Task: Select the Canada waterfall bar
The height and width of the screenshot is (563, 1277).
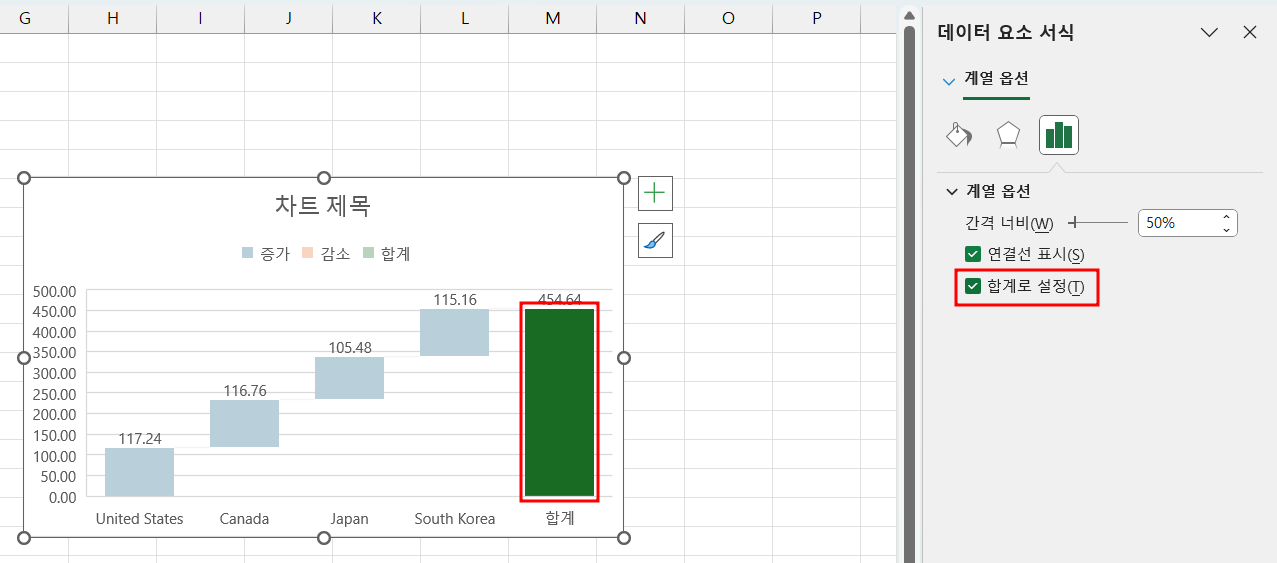Action: click(244, 424)
